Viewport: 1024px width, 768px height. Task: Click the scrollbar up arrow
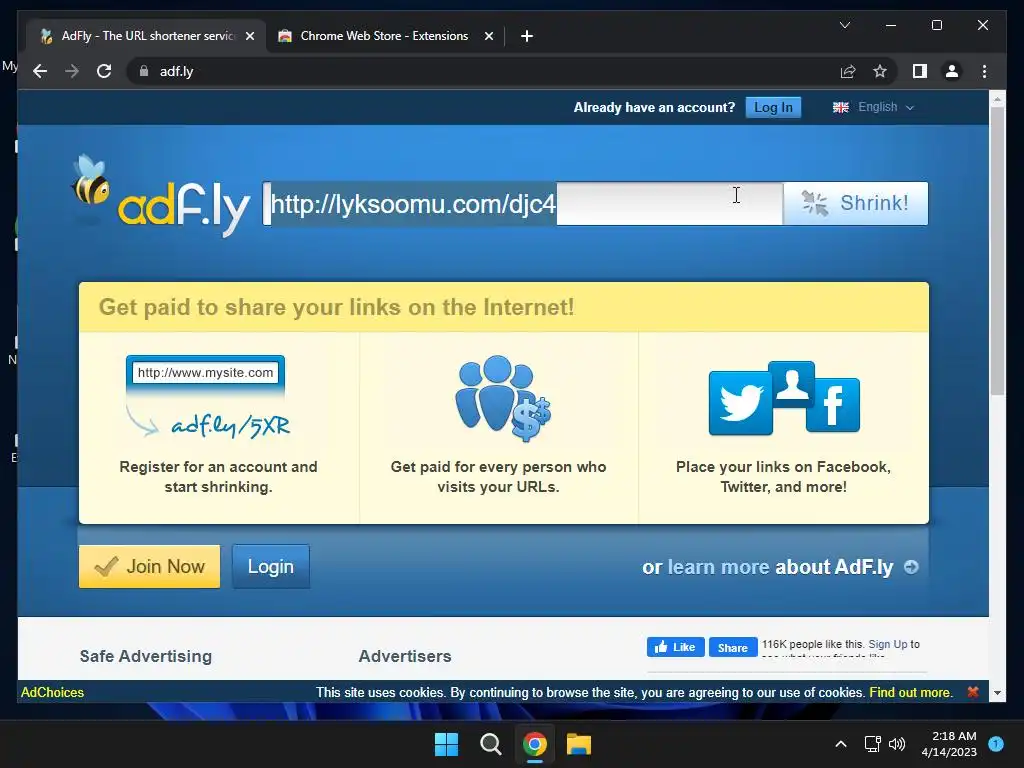tap(997, 99)
